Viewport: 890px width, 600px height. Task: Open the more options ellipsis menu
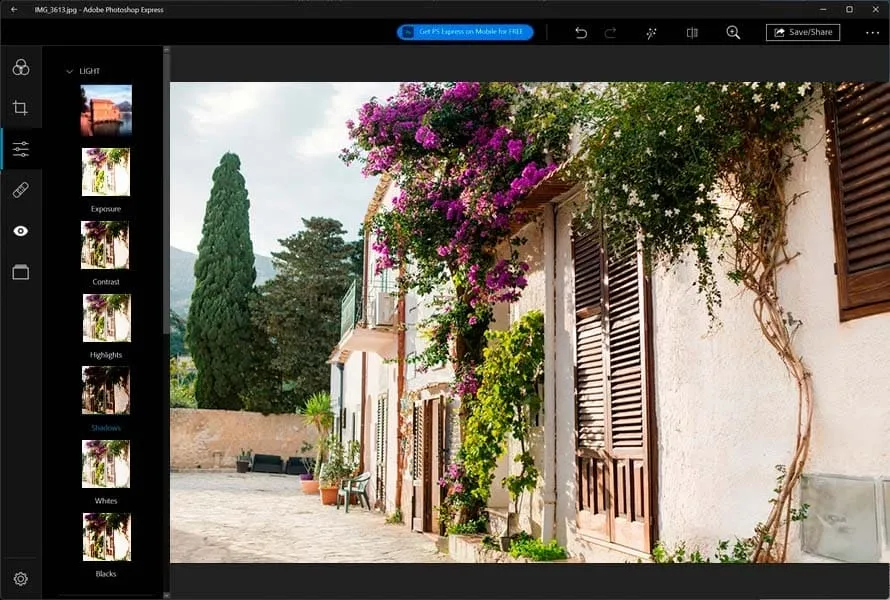click(x=873, y=32)
